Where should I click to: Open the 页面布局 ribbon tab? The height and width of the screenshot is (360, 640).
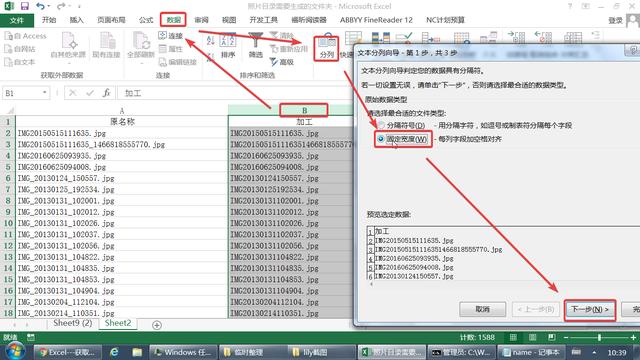[x=111, y=20]
